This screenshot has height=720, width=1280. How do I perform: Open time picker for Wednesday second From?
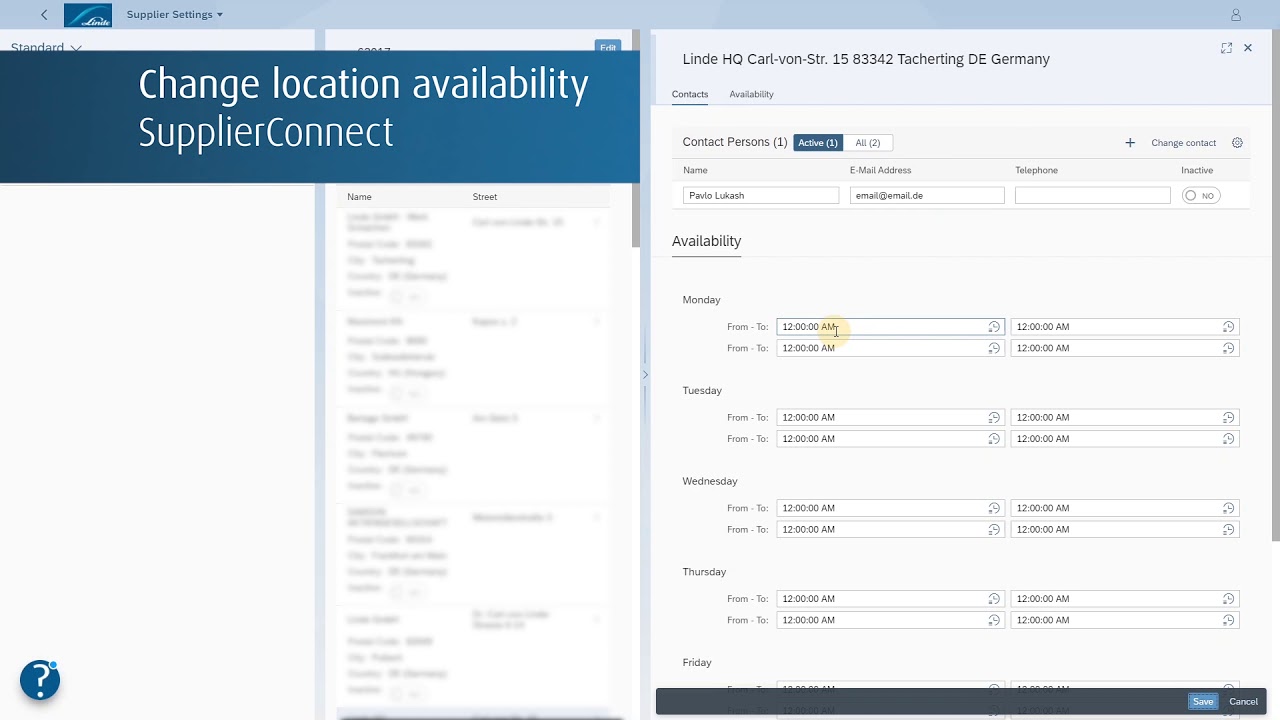[x=994, y=529]
